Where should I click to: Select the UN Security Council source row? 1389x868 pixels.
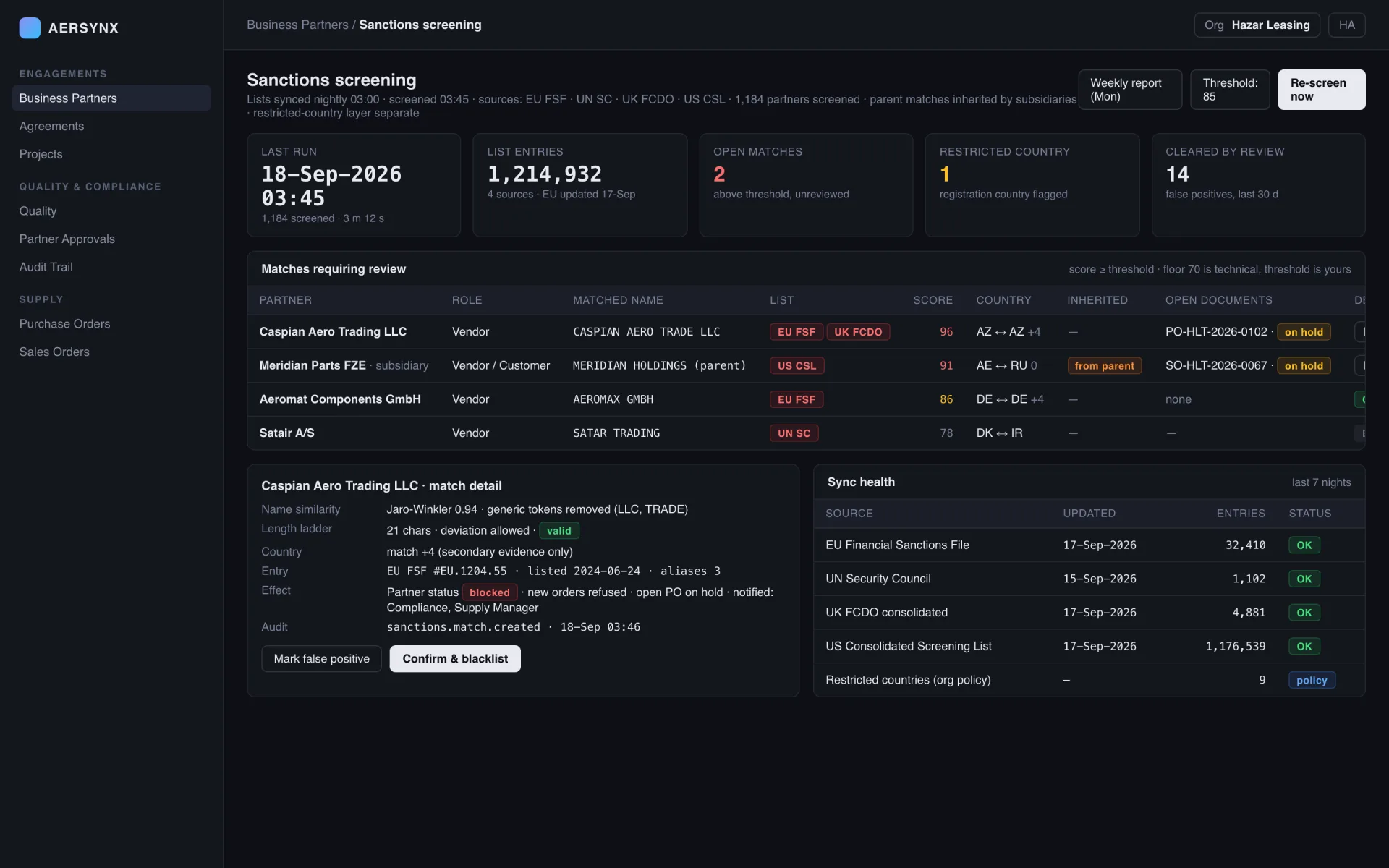(x=1089, y=579)
